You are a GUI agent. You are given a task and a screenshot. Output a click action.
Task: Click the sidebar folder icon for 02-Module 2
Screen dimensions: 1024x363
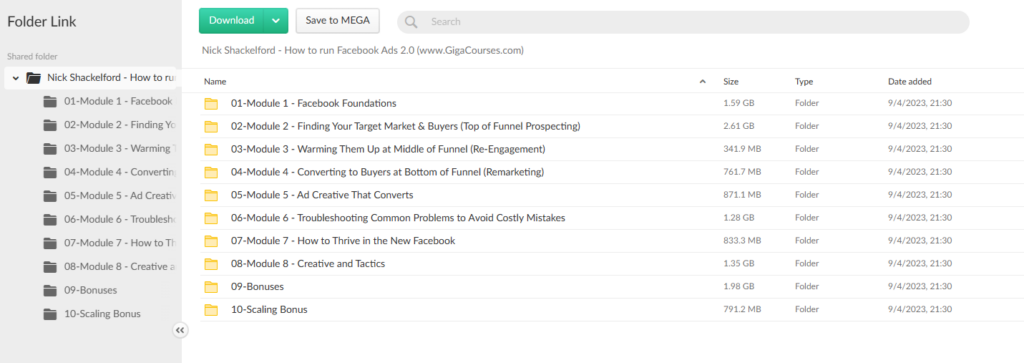click(x=50, y=125)
